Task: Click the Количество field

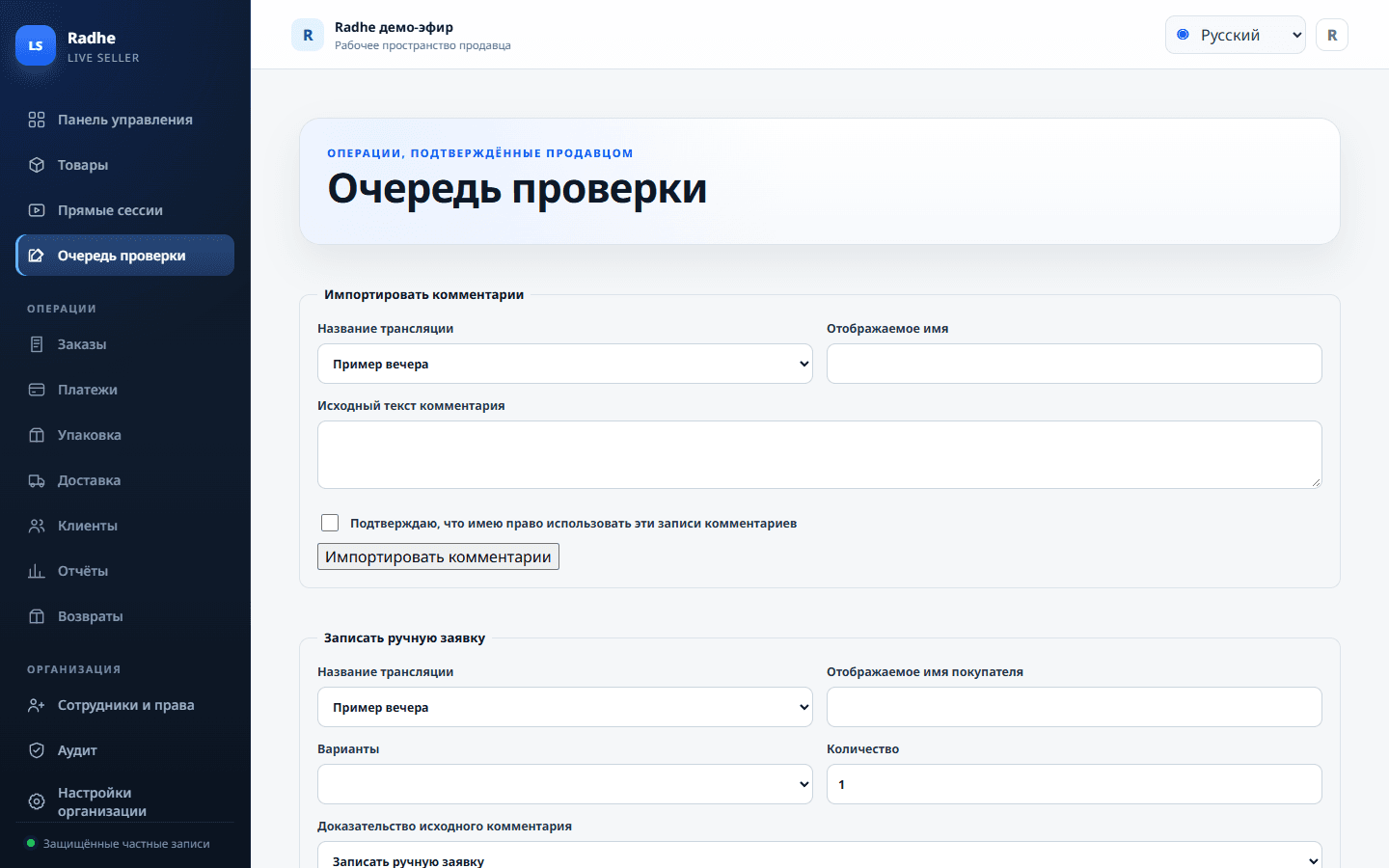Action: click(1075, 784)
